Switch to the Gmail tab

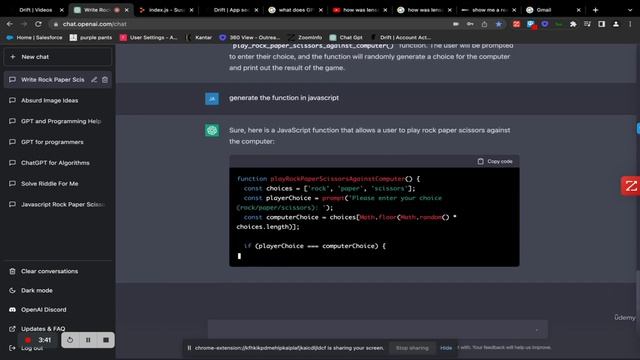coord(544,10)
